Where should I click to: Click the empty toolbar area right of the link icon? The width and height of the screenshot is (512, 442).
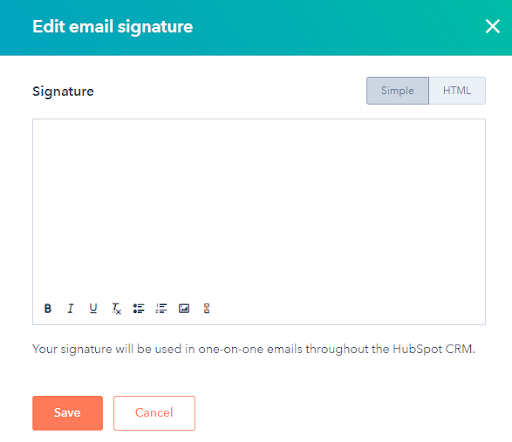pyautogui.click(x=347, y=308)
